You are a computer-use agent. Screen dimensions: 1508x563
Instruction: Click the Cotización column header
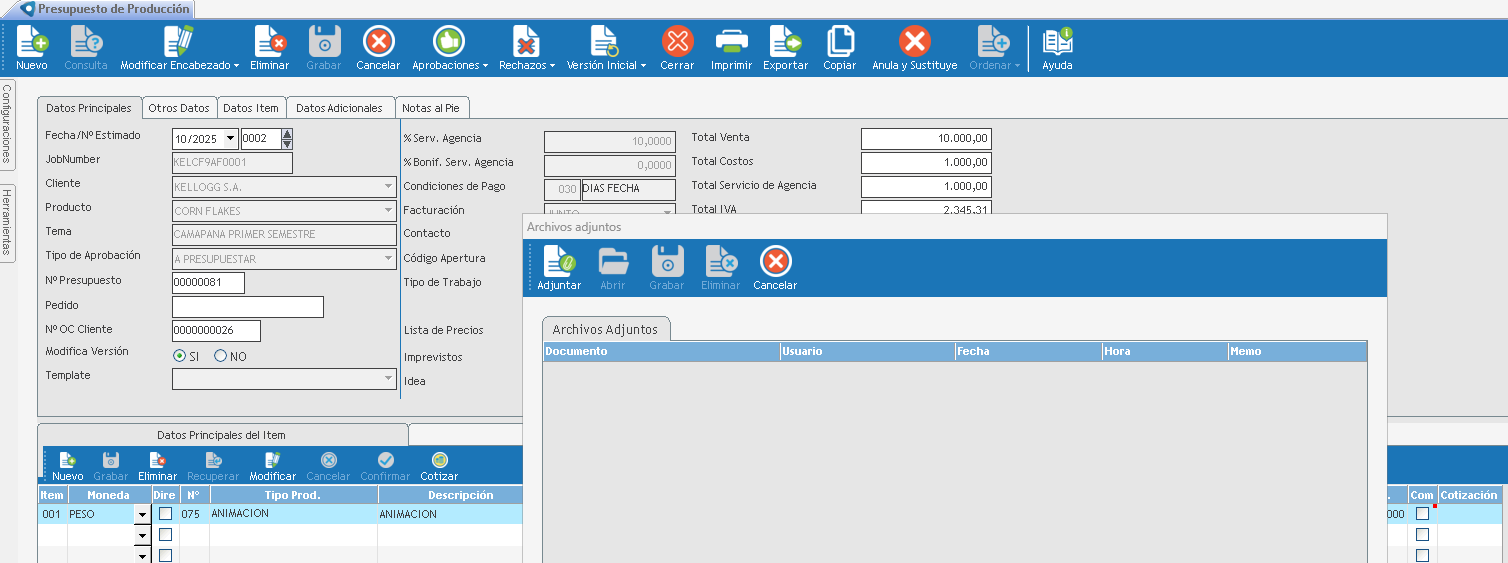(x=1469, y=495)
